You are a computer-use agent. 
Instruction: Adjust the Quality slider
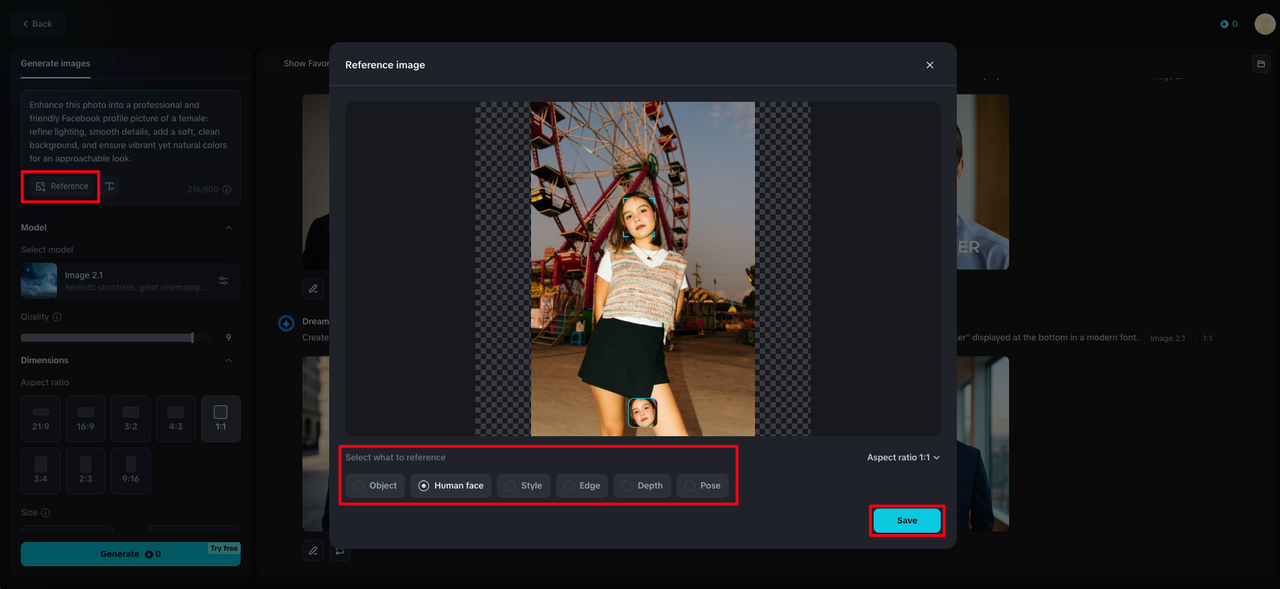(192, 338)
